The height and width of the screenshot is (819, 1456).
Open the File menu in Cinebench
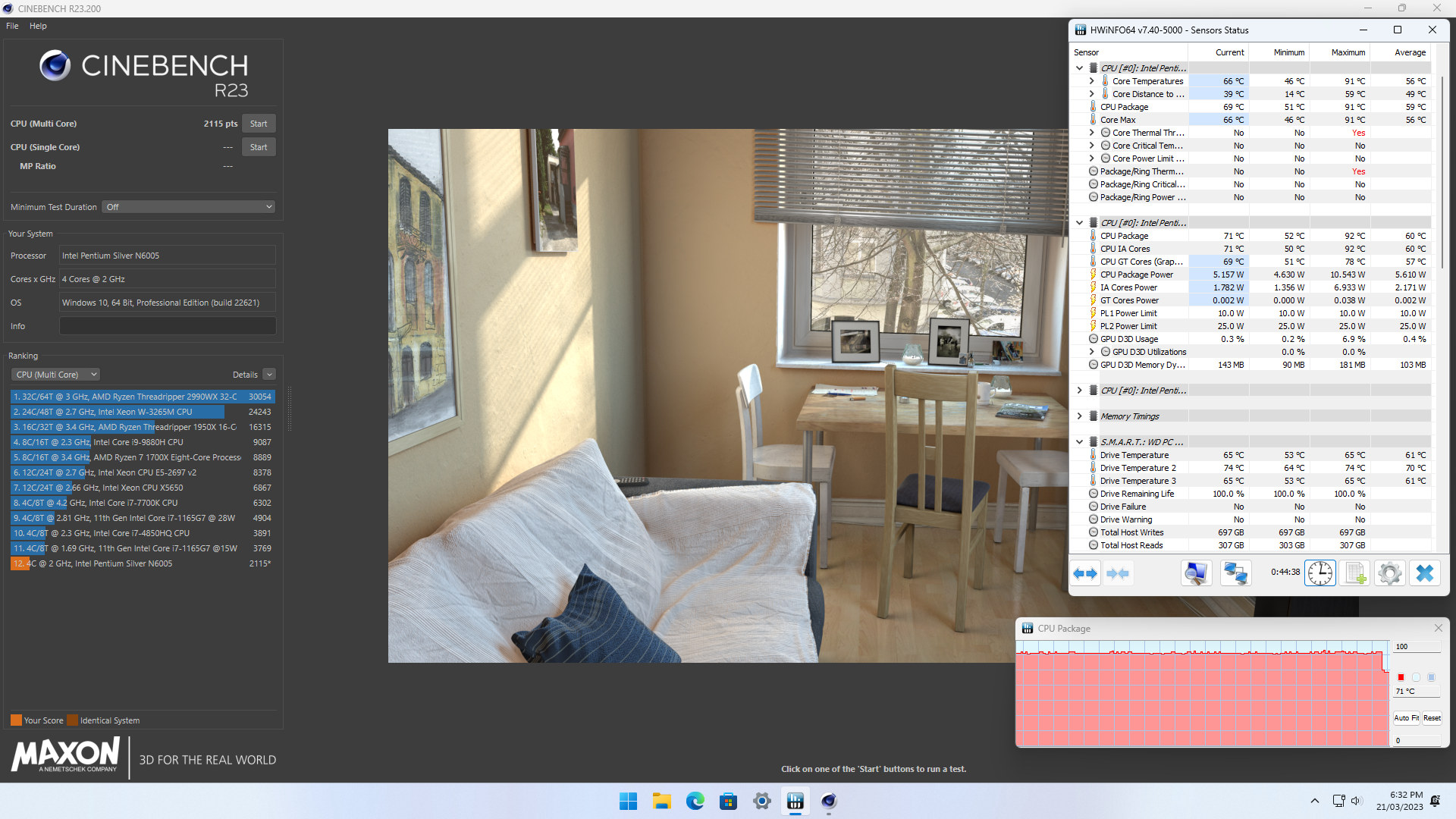(12, 26)
